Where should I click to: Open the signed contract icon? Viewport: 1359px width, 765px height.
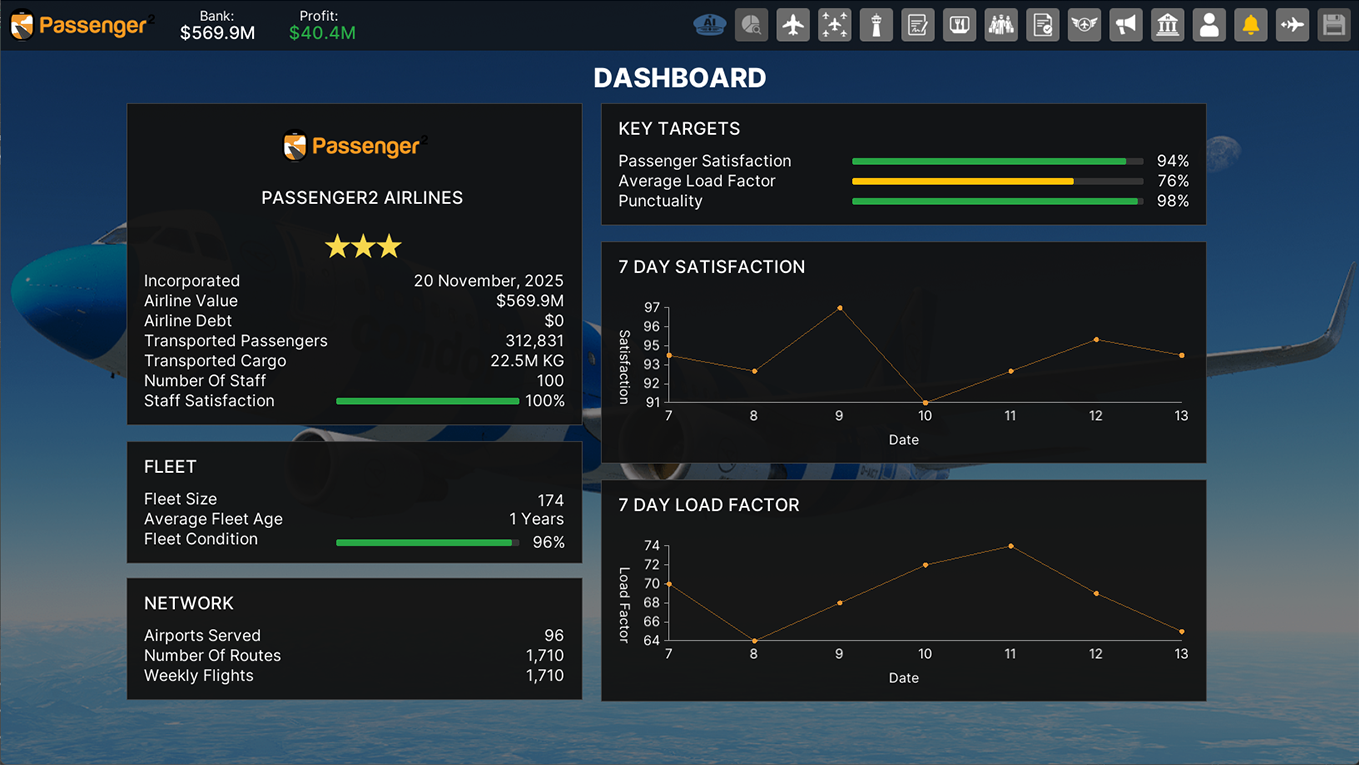tap(917, 25)
